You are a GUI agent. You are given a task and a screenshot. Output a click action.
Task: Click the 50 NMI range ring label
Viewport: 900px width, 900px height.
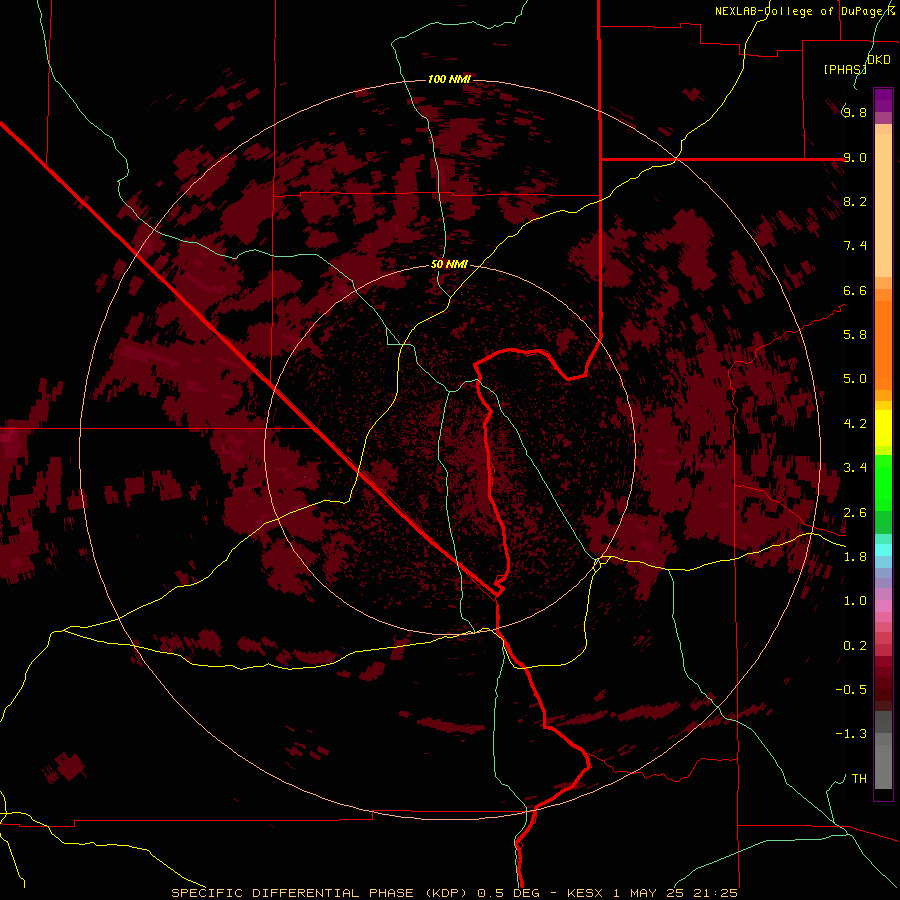click(x=449, y=264)
